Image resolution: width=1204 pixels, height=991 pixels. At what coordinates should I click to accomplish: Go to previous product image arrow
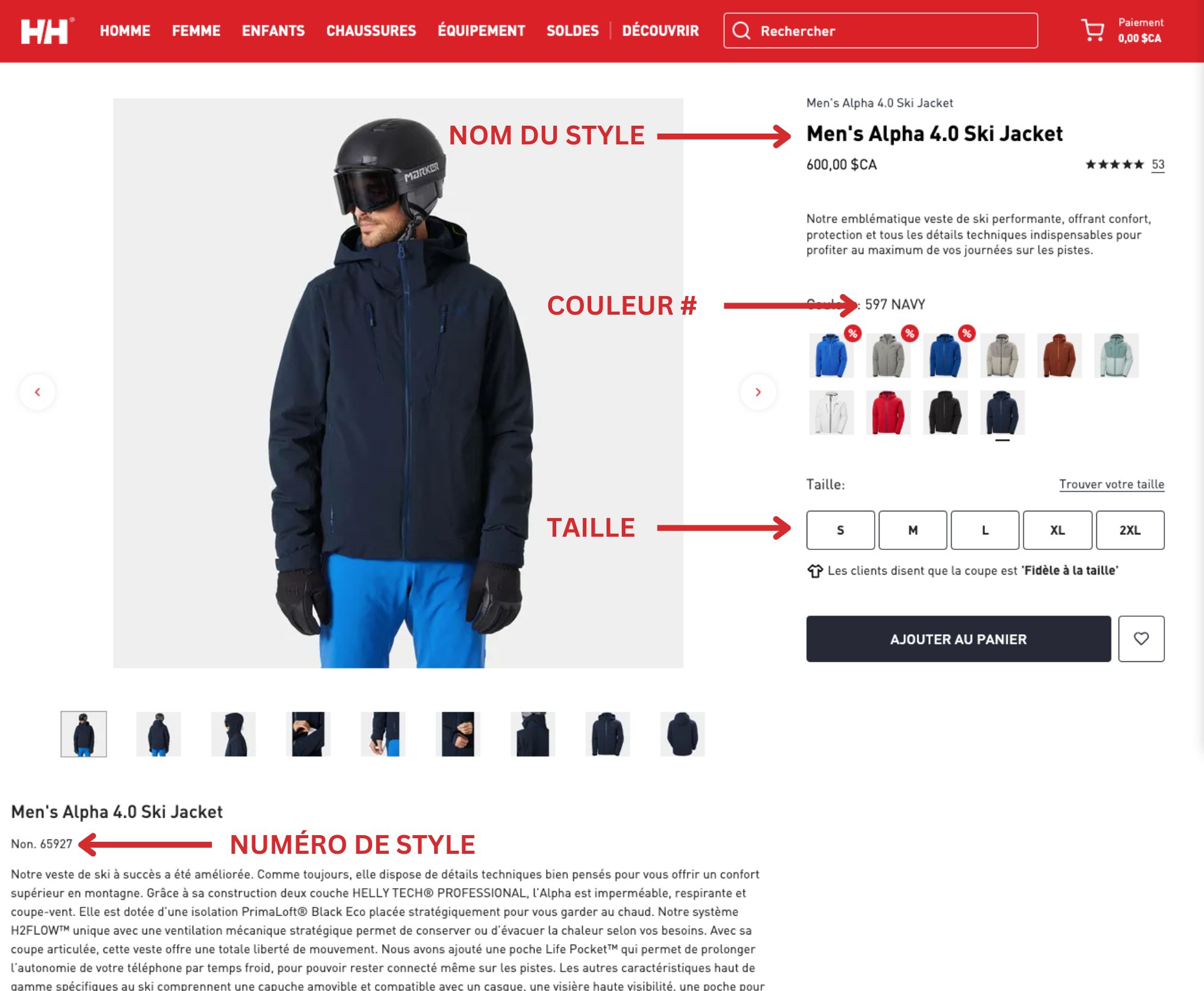37,392
